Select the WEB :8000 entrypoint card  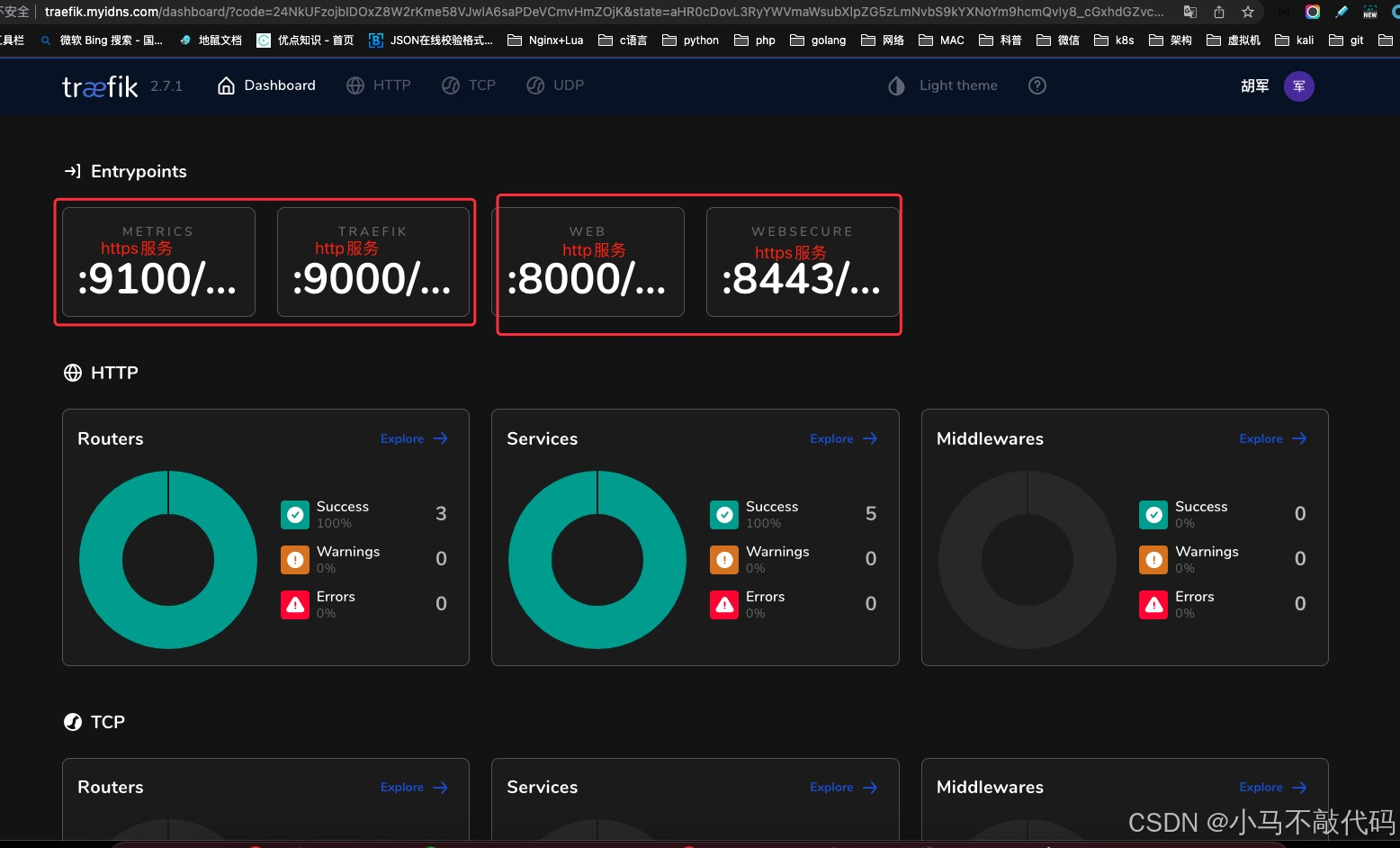[x=588, y=262]
